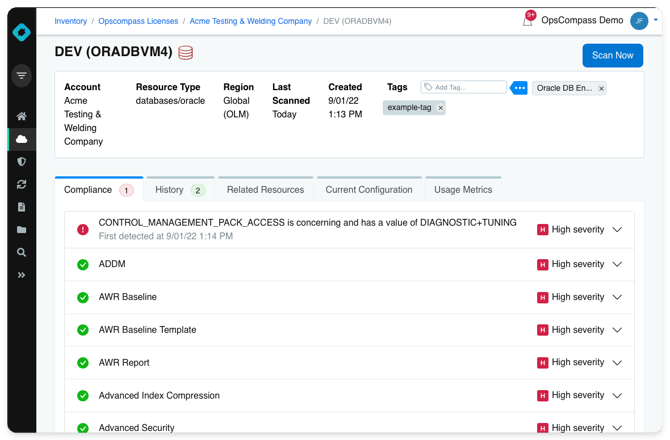Viewport: 670px width, 440px height.
Task: Click the databases/oracle resource type value
Action: point(170,101)
